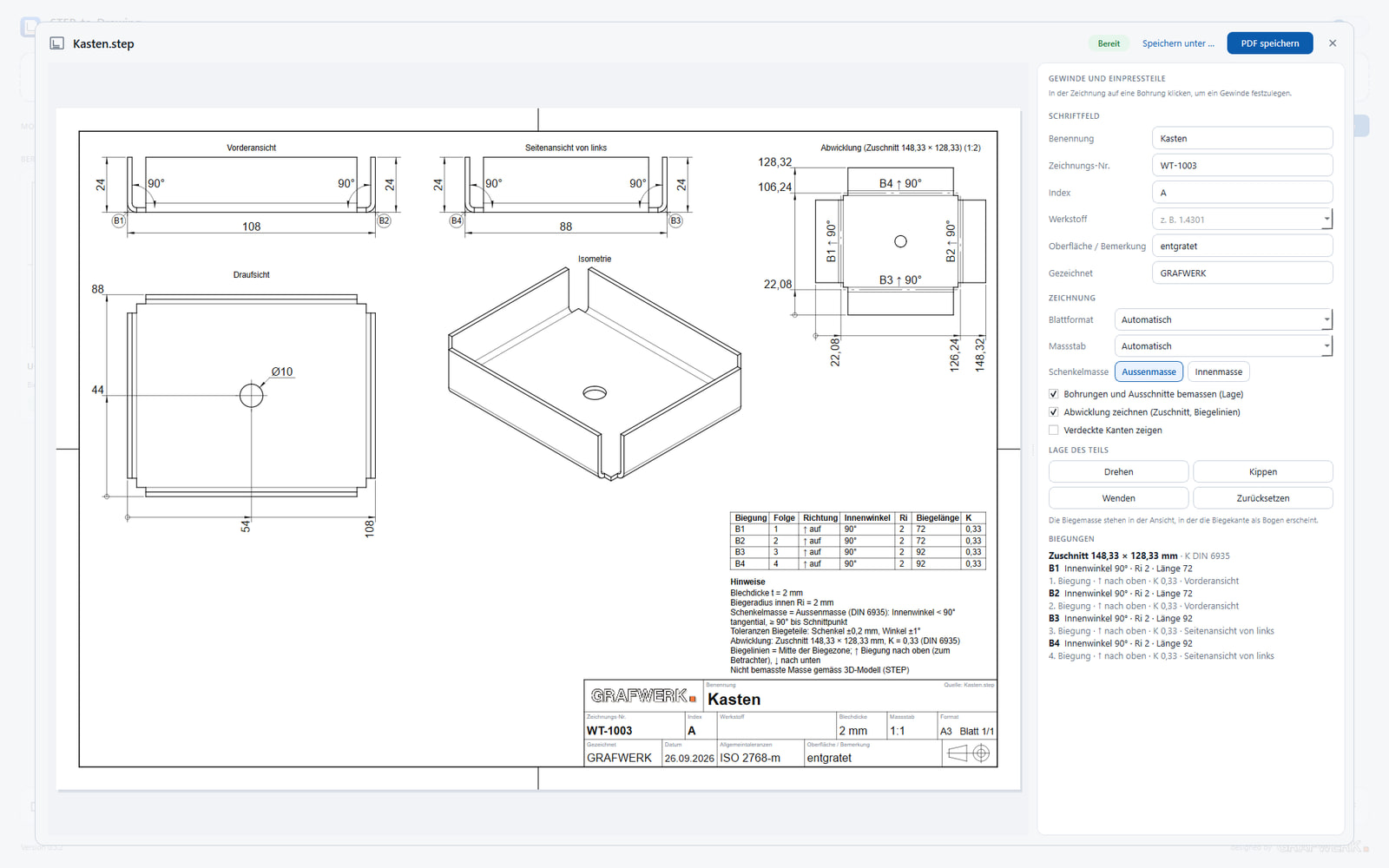Click the bend marker B2 in Vorderansicht
The image size is (1389, 868).
384,220
